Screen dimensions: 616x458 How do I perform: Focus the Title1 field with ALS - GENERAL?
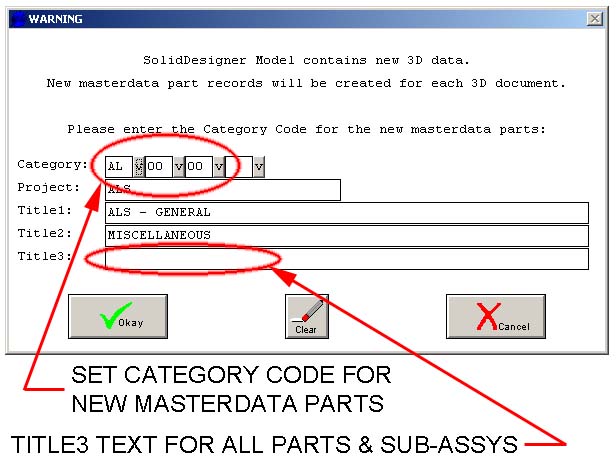pos(346,212)
